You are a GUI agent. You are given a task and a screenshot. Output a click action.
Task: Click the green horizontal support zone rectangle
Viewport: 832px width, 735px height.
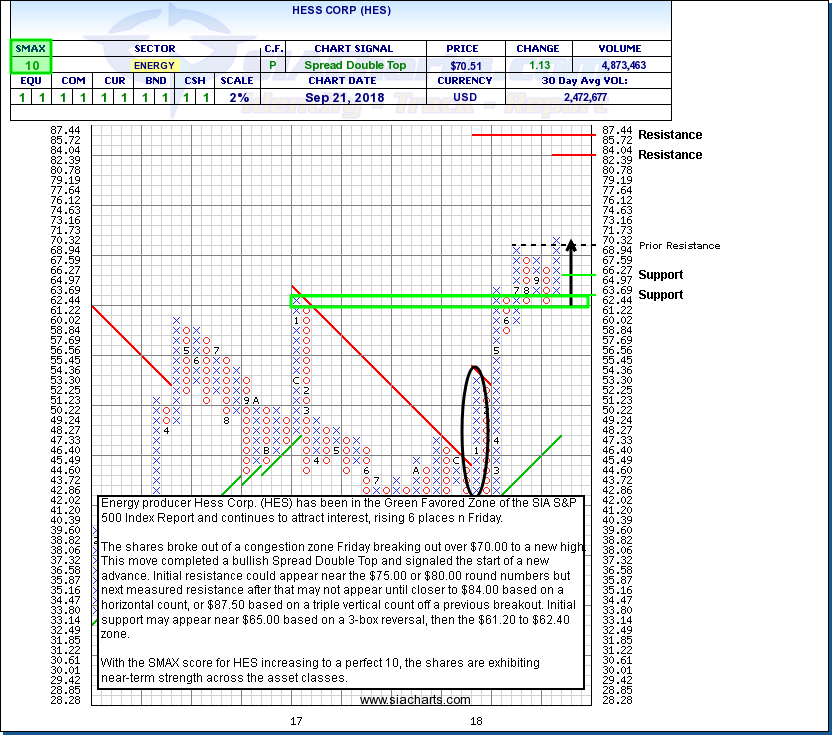pos(440,300)
